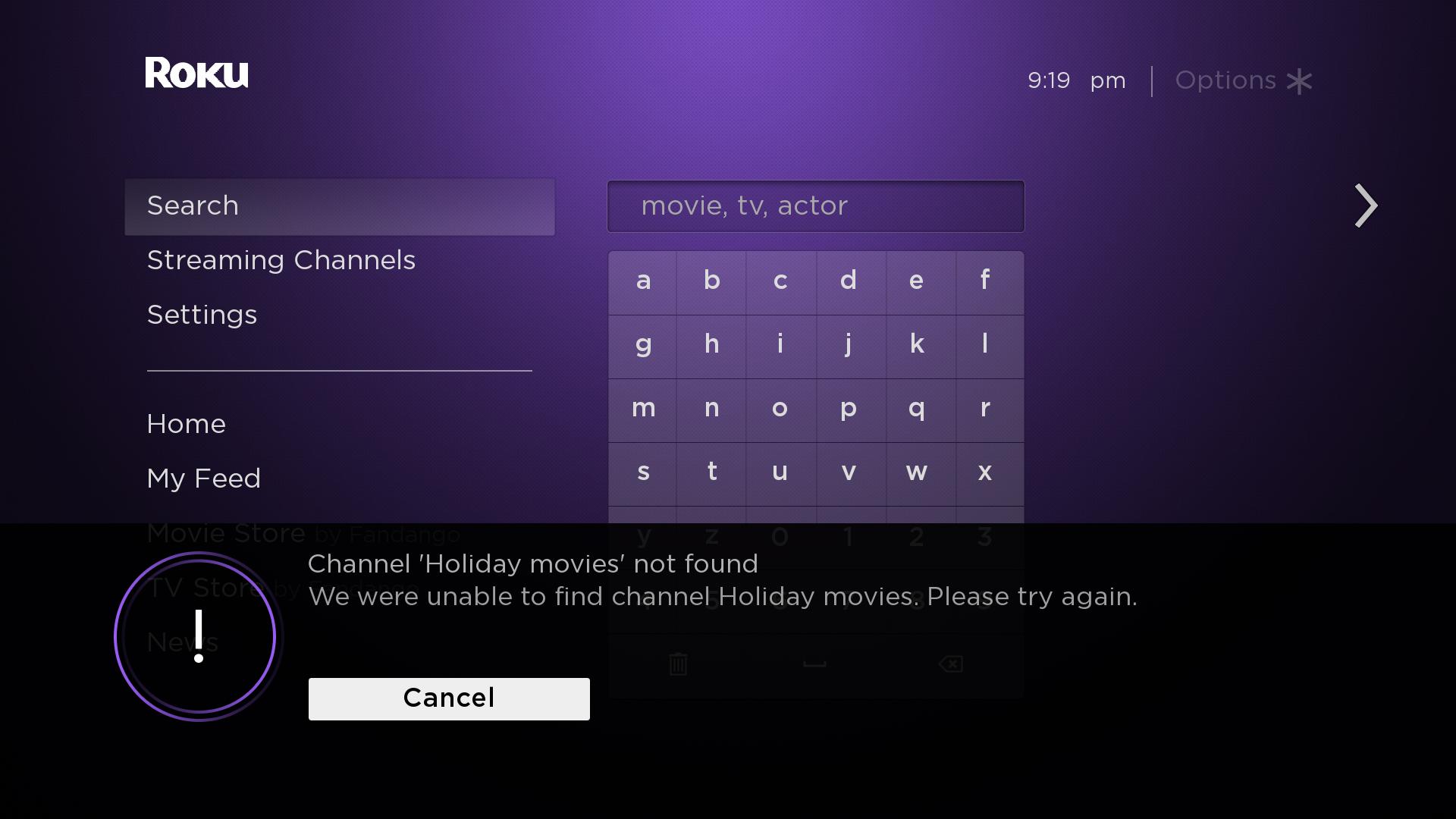1456x819 pixels.
Task: Click the space bar icon in keyboard
Action: (x=814, y=663)
